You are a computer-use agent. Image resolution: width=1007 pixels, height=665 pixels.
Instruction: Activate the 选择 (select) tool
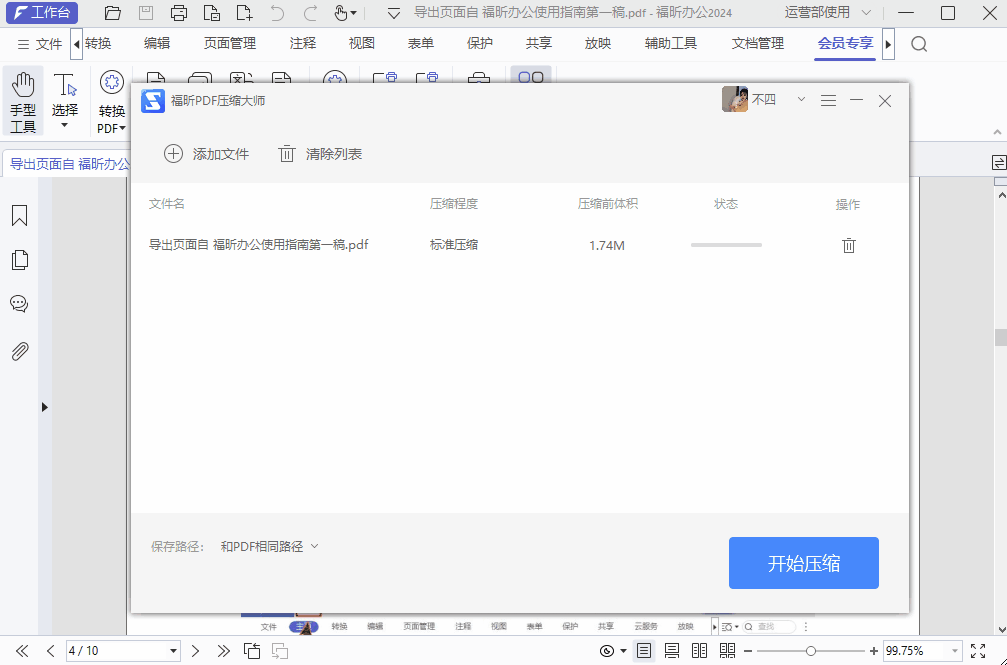coord(64,101)
